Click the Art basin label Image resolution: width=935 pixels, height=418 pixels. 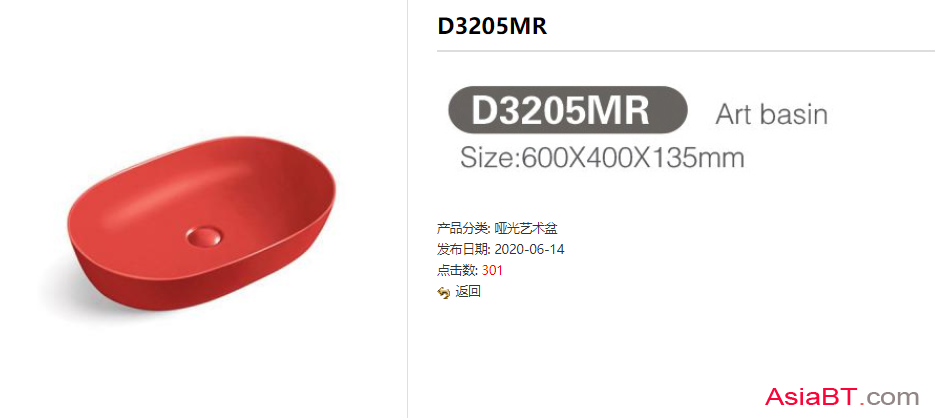pyautogui.click(x=772, y=113)
